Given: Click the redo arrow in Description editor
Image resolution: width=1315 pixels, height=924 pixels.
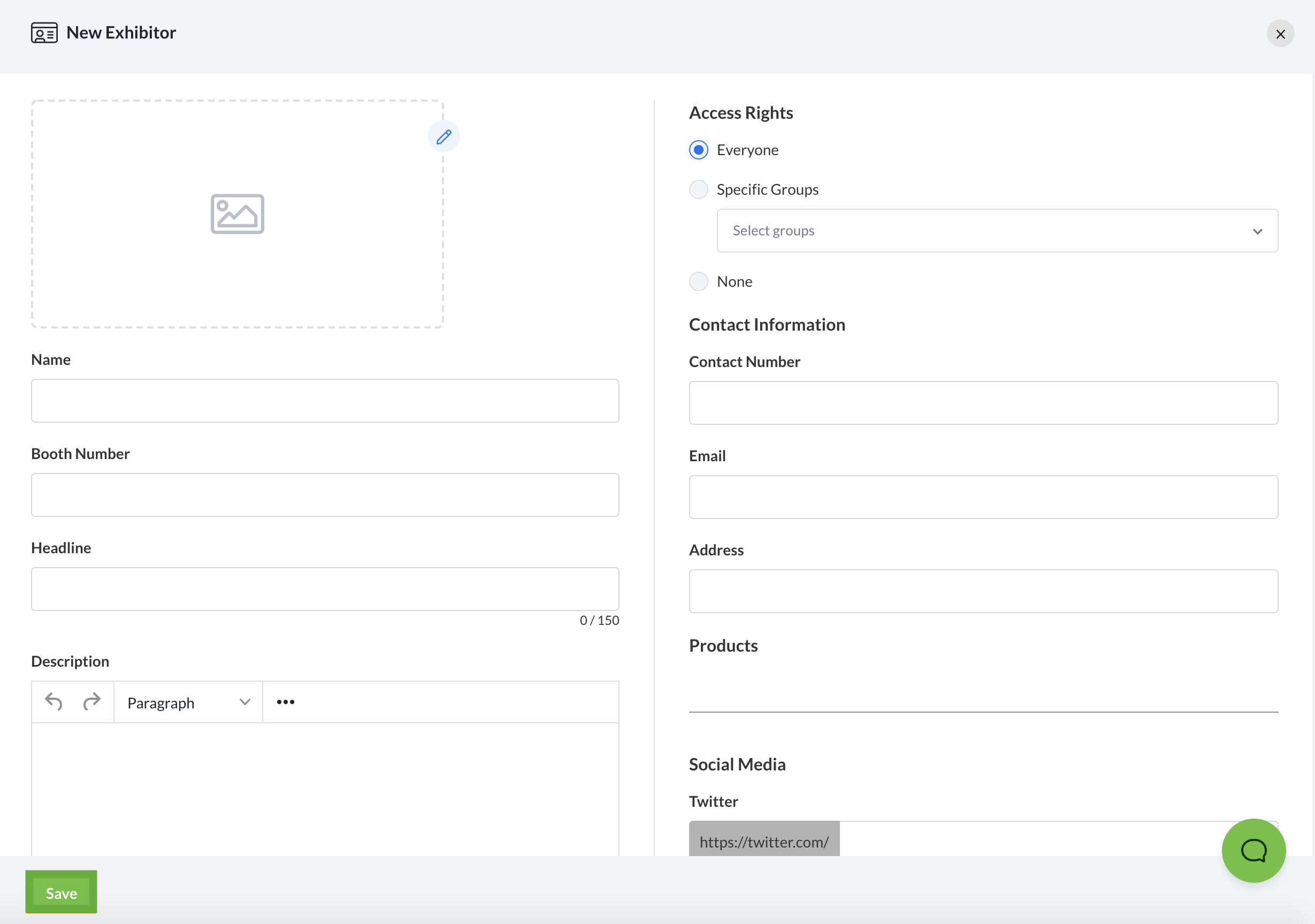Looking at the screenshot, I should click(x=91, y=701).
